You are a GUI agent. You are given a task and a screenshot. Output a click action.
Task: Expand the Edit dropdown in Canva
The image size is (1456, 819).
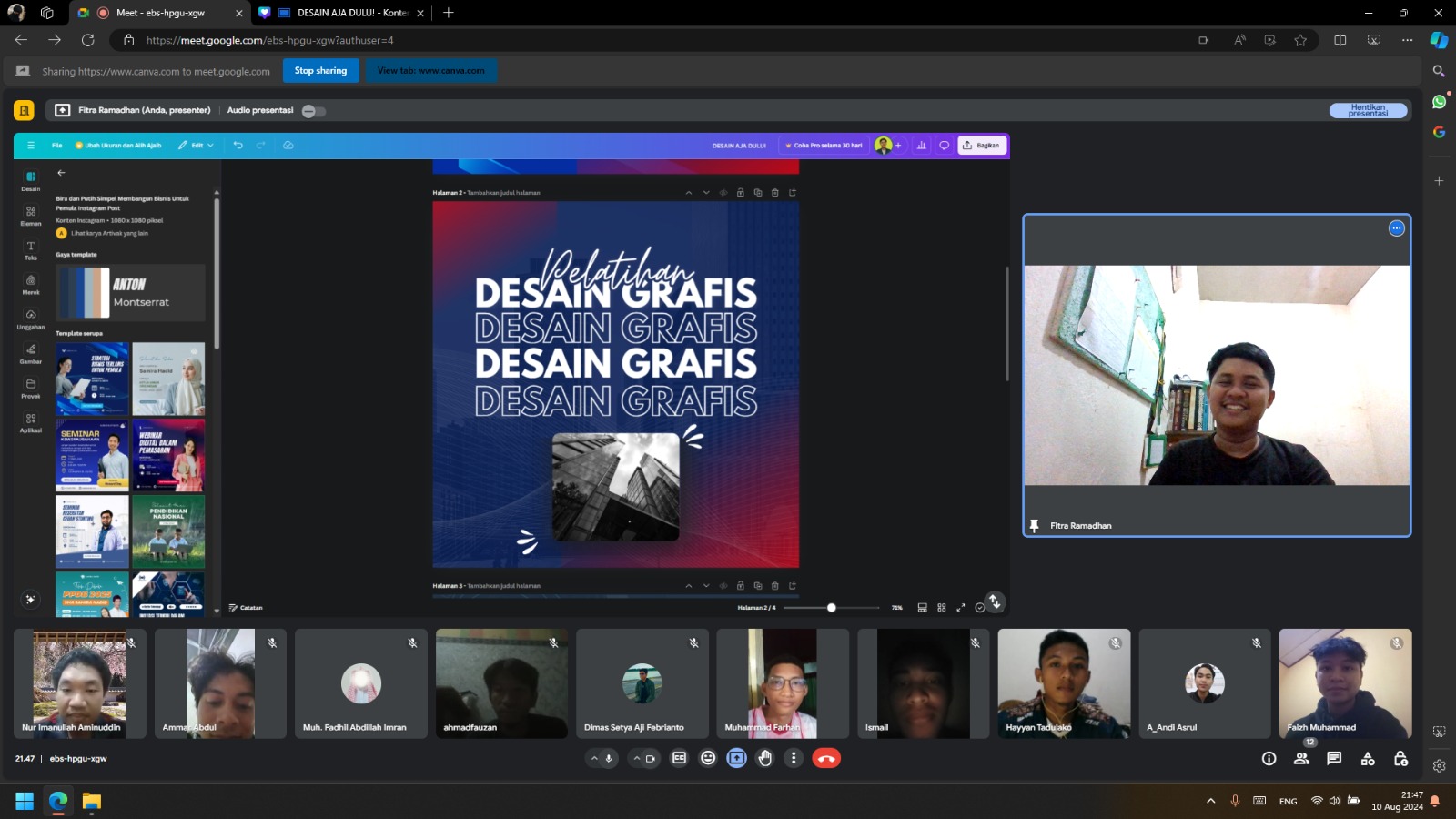(x=197, y=146)
